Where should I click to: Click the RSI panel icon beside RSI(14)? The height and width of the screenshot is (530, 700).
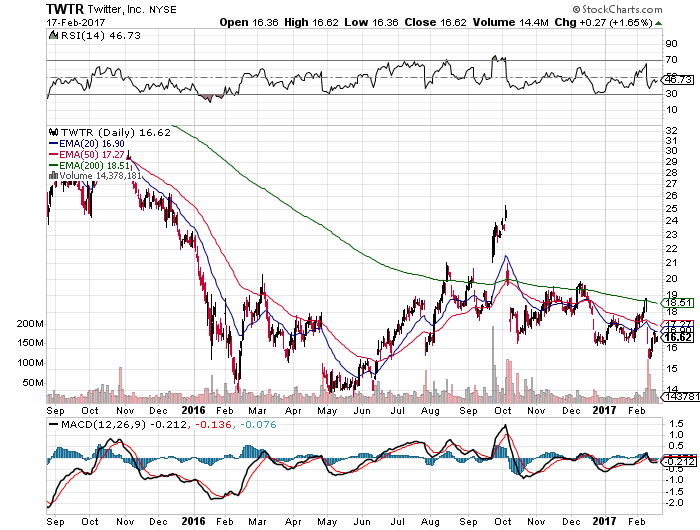point(53,35)
